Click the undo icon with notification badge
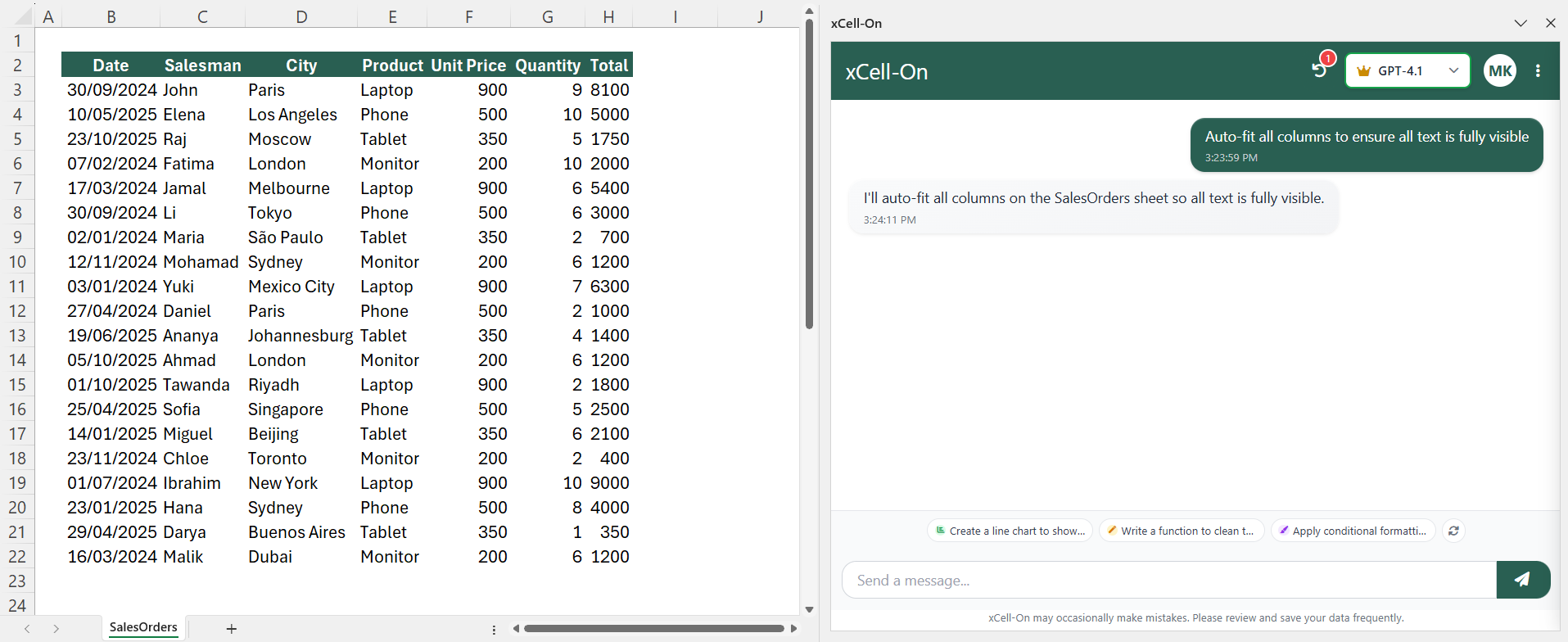The image size is (1568, 642). point(1319,70)
